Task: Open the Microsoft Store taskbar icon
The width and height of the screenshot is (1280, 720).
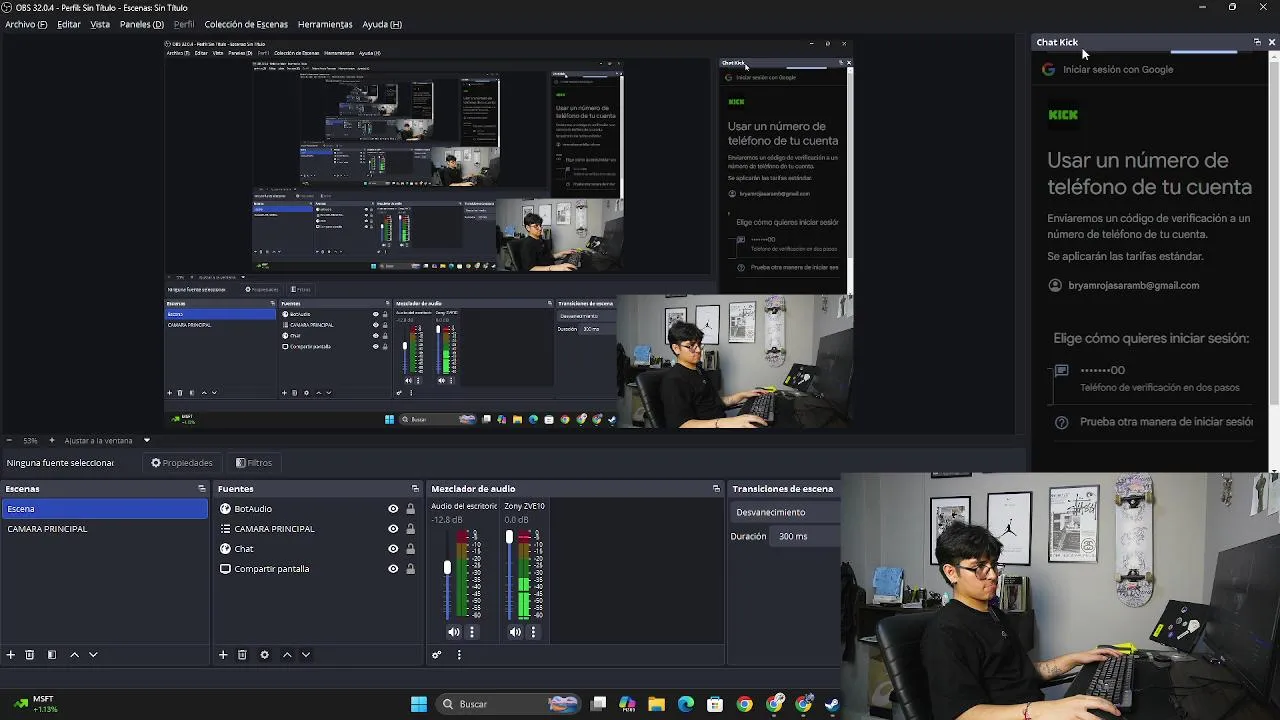Action: click(715, 704)
